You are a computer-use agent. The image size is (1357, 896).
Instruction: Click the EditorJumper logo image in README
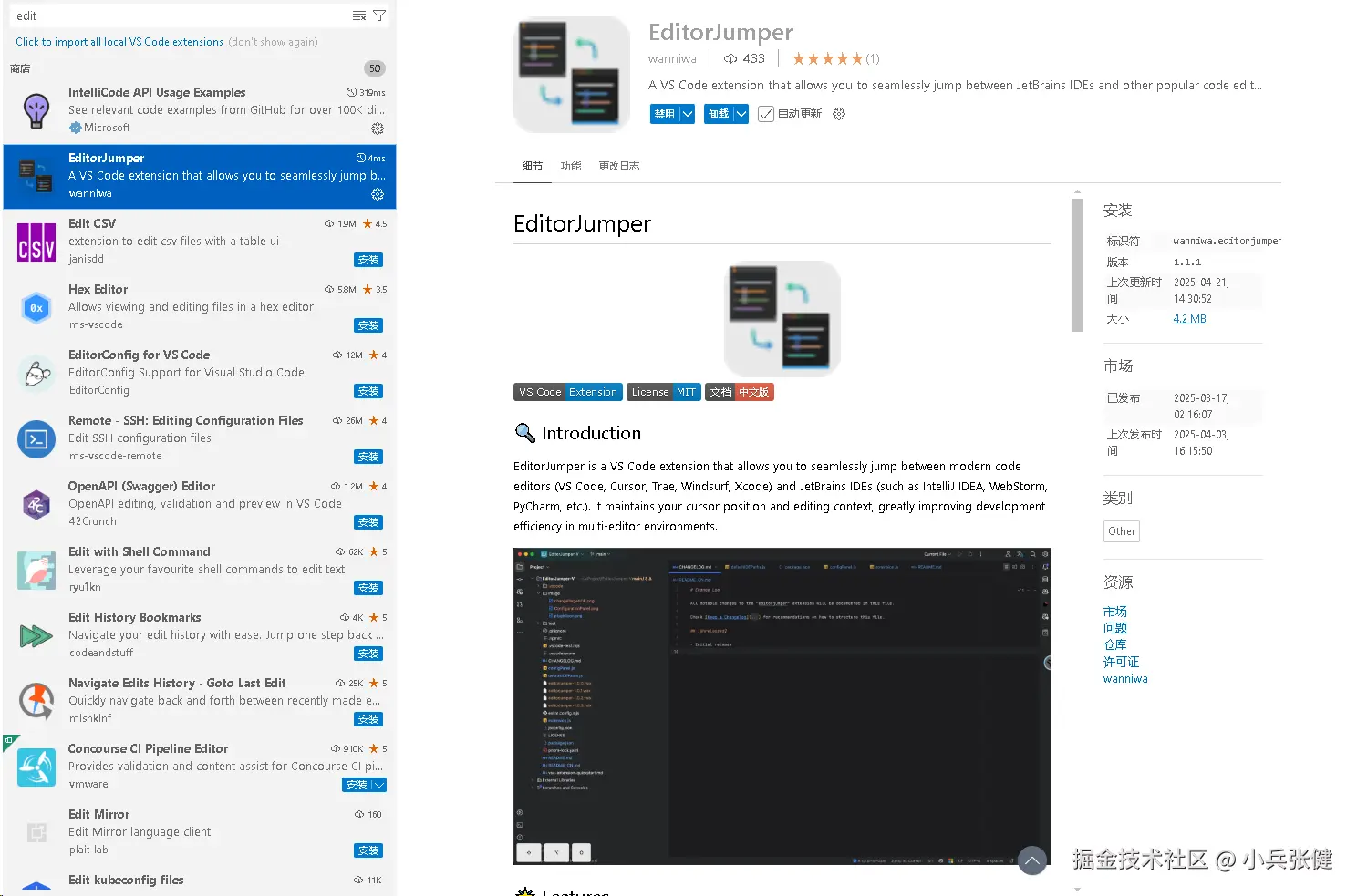(782, 319)
